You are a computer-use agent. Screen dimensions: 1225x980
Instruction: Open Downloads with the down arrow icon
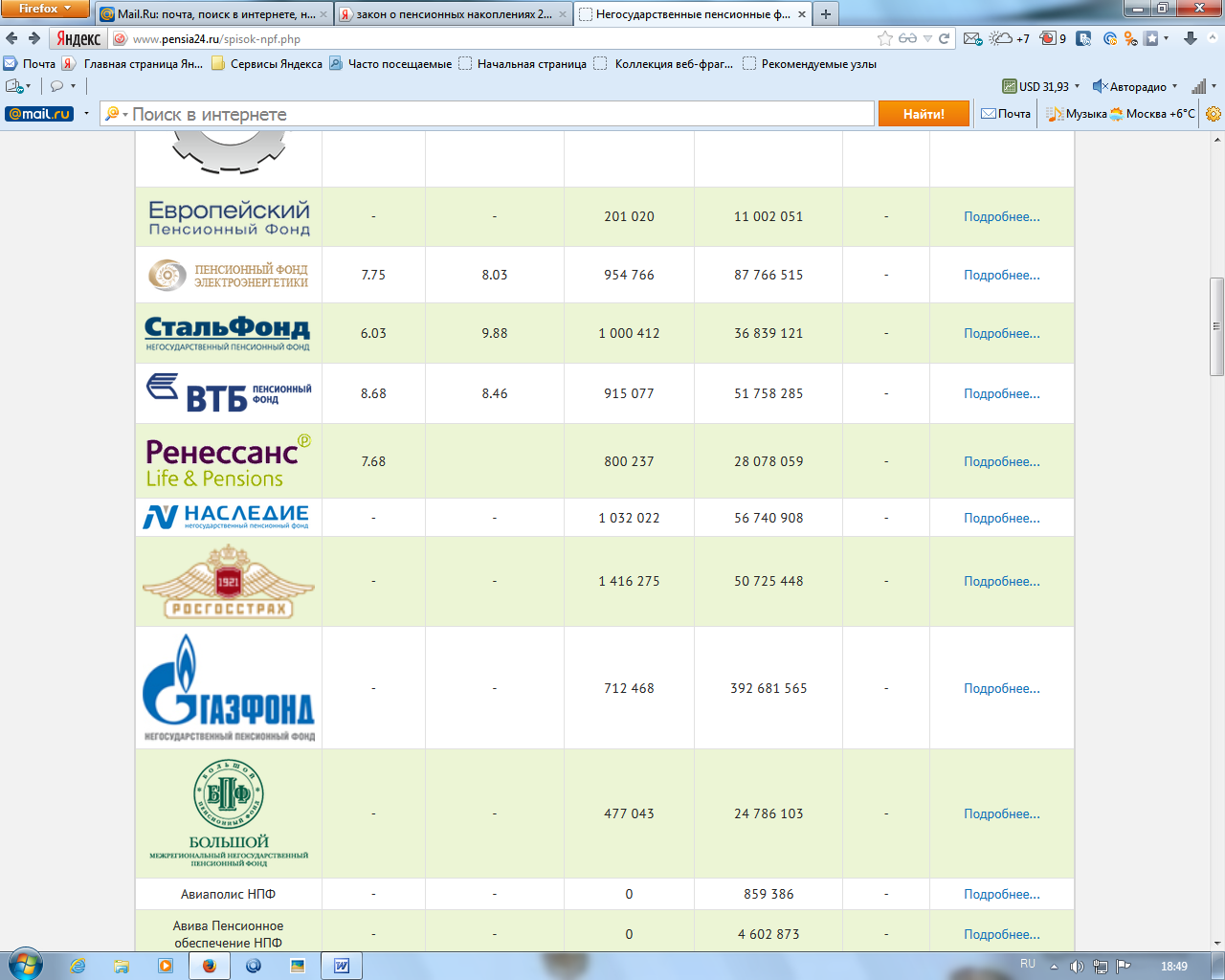pos(1191,38)
